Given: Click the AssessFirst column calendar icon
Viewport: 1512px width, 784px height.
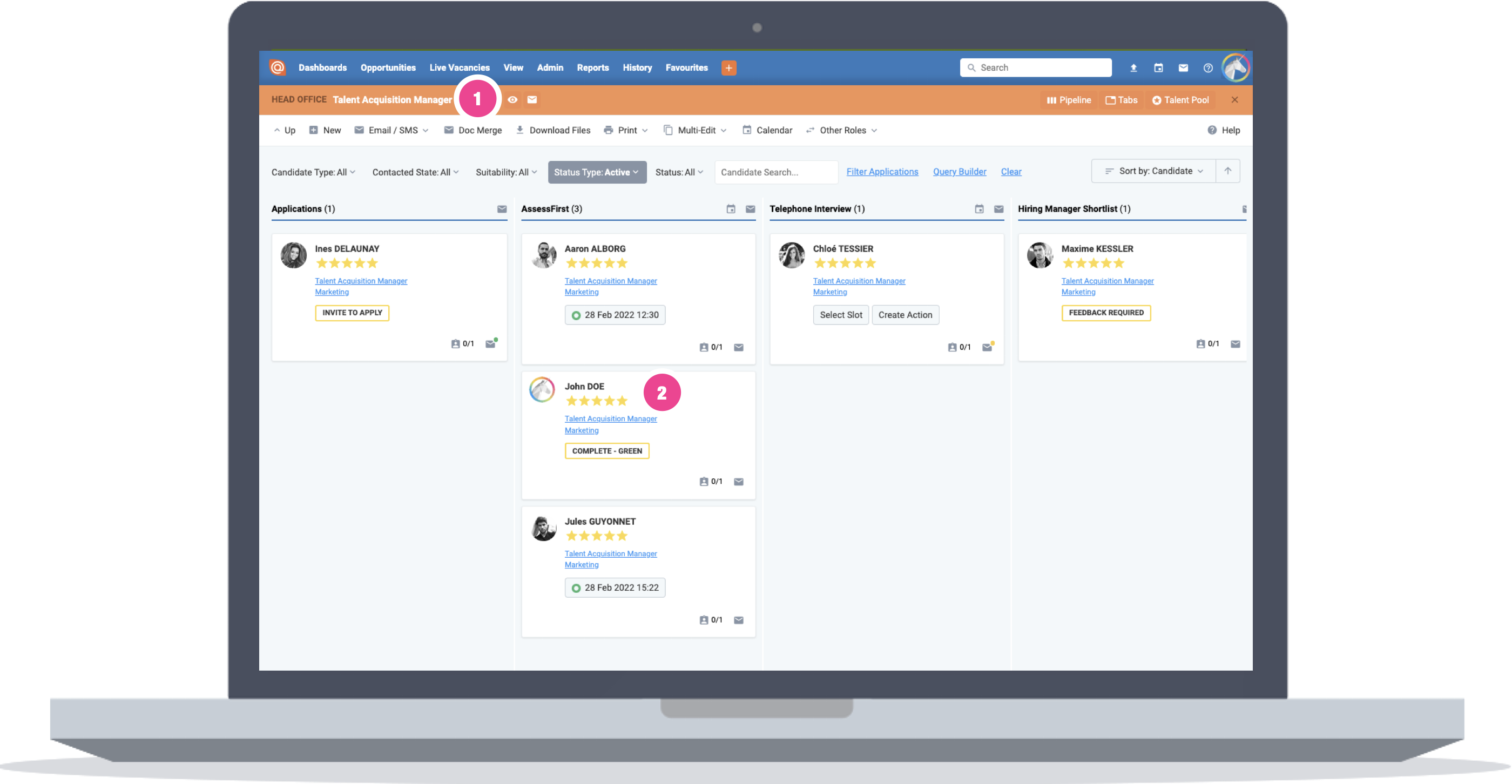Looking at the screenshot, I should 731,209.
